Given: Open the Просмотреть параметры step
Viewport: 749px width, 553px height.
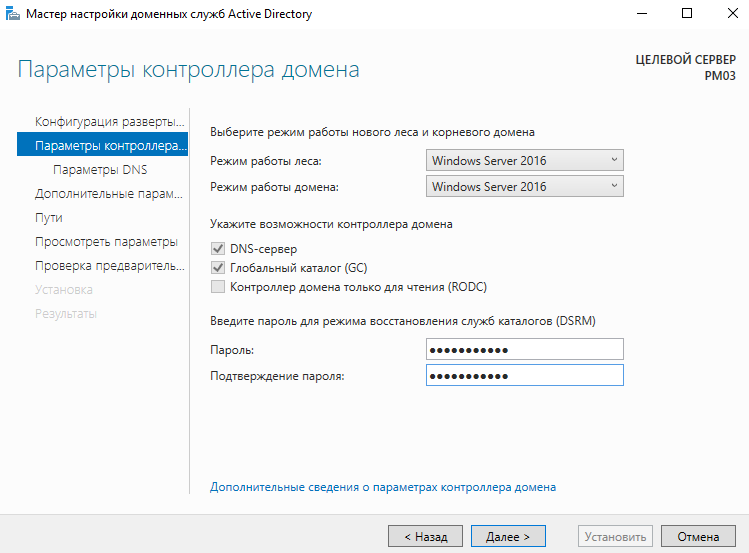Looking at the screenshot, I should pos(106,242).
